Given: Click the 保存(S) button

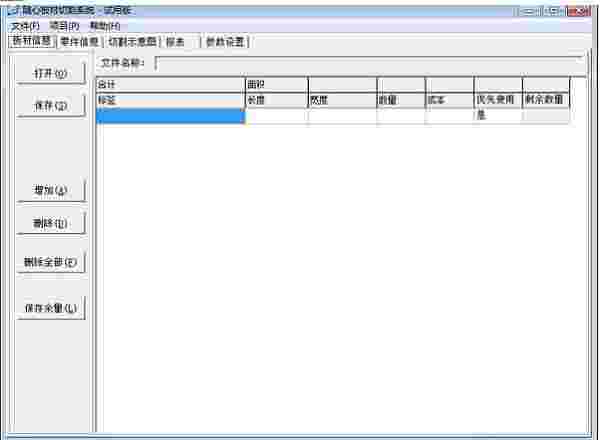Looking at the screenshot, I should pyautogui.click(x=51, y=106).
